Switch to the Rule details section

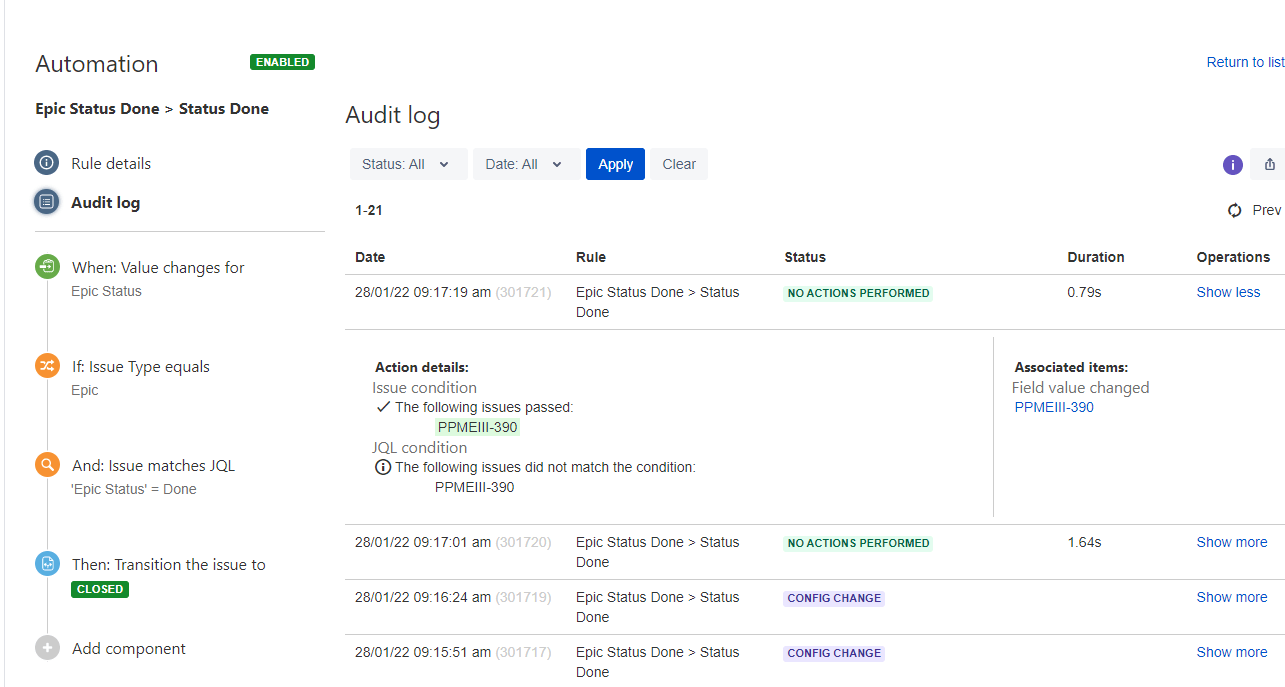tap(111, 162)
